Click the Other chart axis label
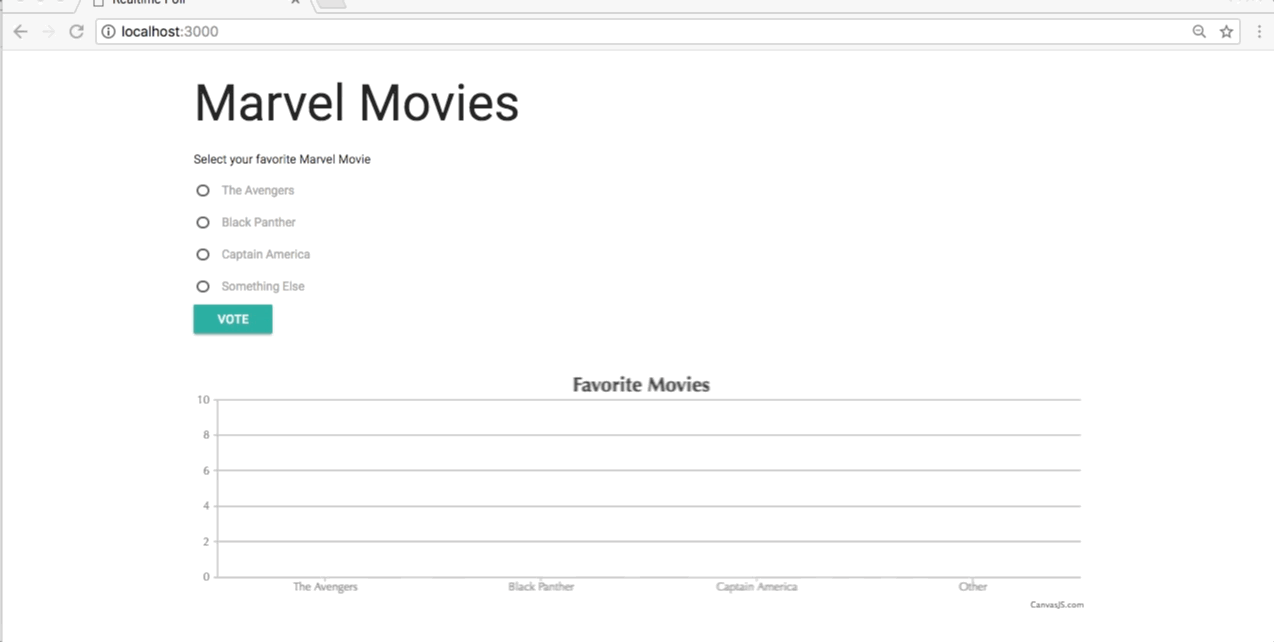 click(973, 587)
